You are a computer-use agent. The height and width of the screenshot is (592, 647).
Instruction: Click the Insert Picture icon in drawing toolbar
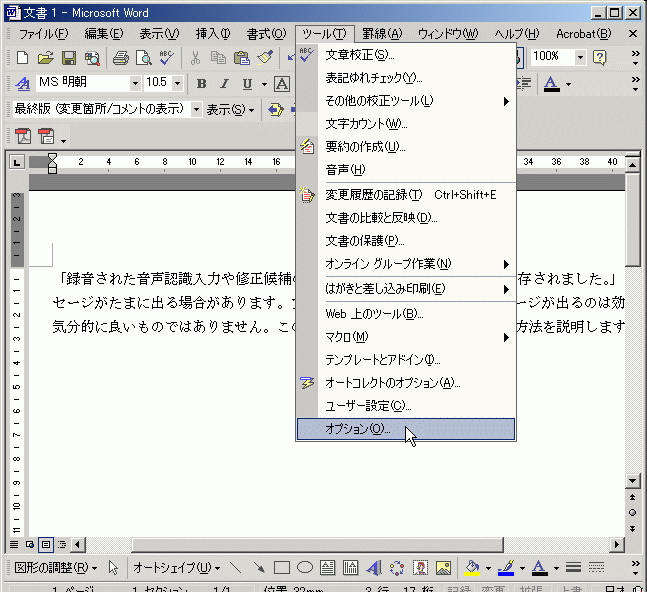pos(443,568)
